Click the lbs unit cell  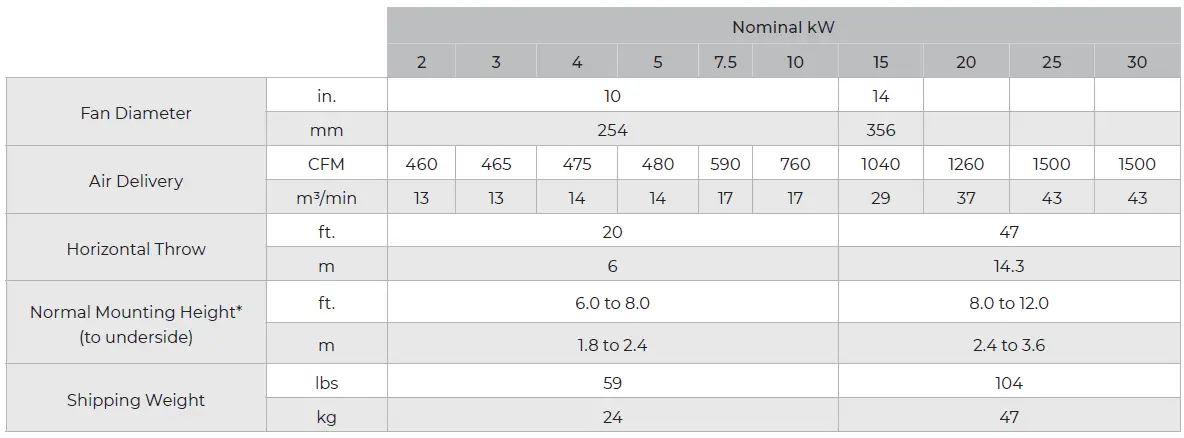point(326,383)
